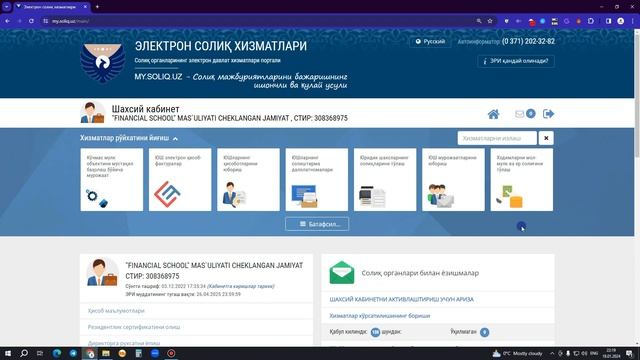This screenshot has height=360, width=640.
Task: Open the envelope messages icon
Action: [519, 114]
